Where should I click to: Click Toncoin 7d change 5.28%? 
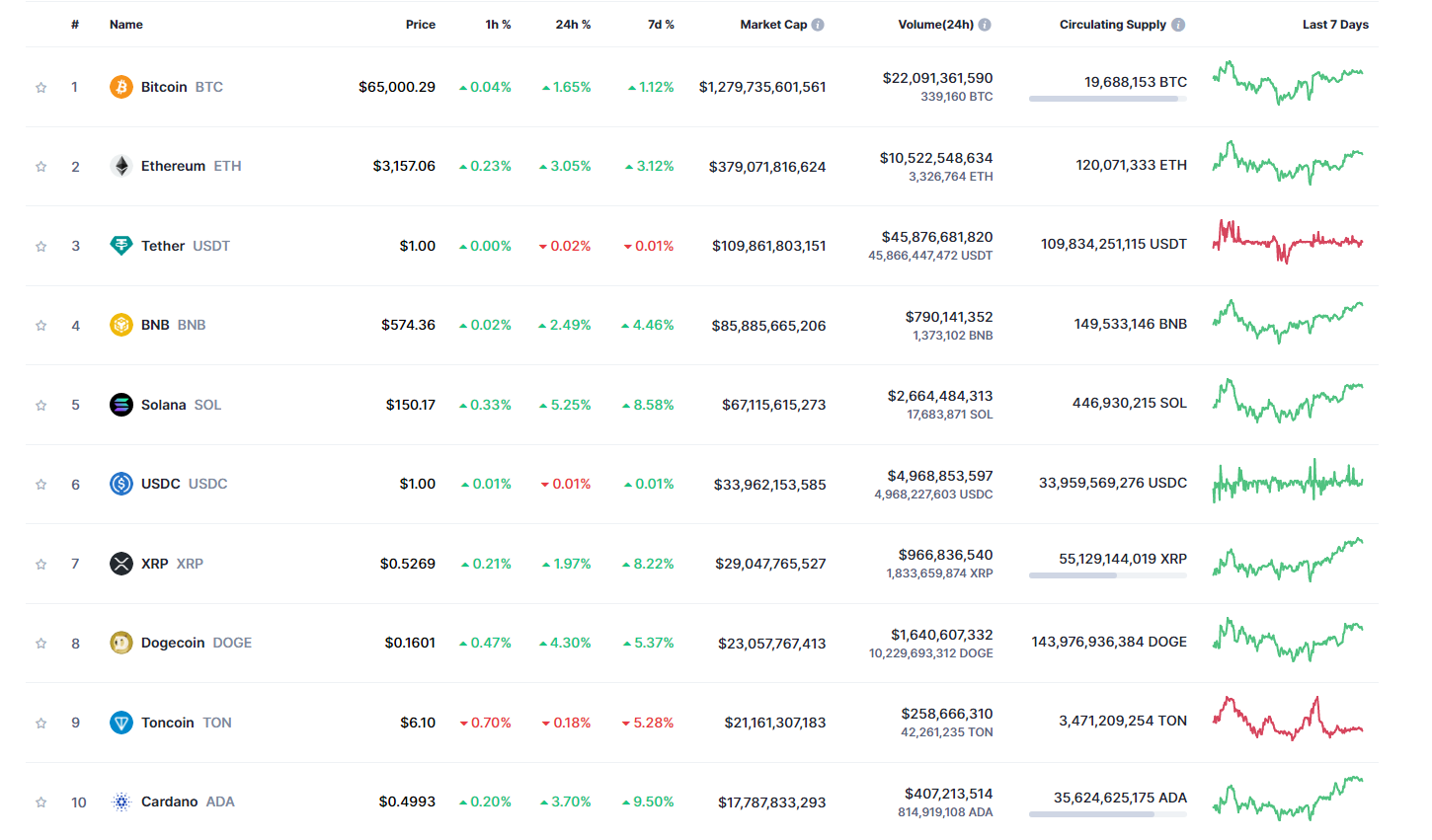(648, 723)
